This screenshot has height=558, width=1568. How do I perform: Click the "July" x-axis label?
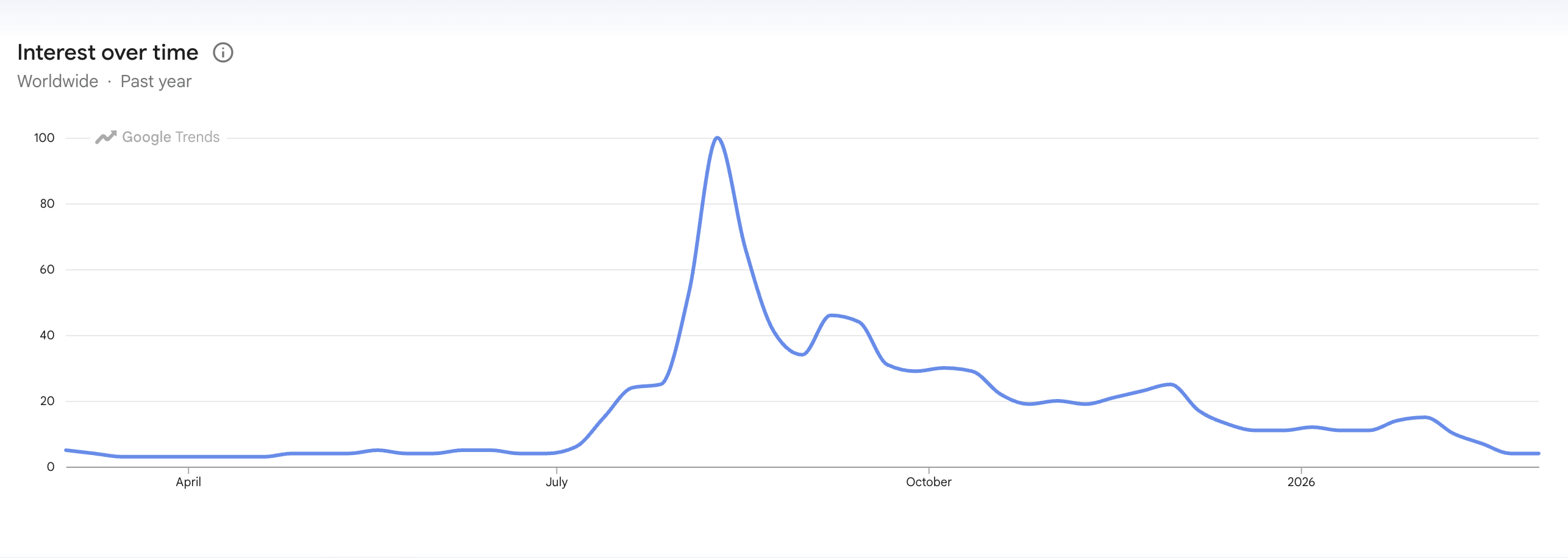pyautogui.click(x=557, y=482)
